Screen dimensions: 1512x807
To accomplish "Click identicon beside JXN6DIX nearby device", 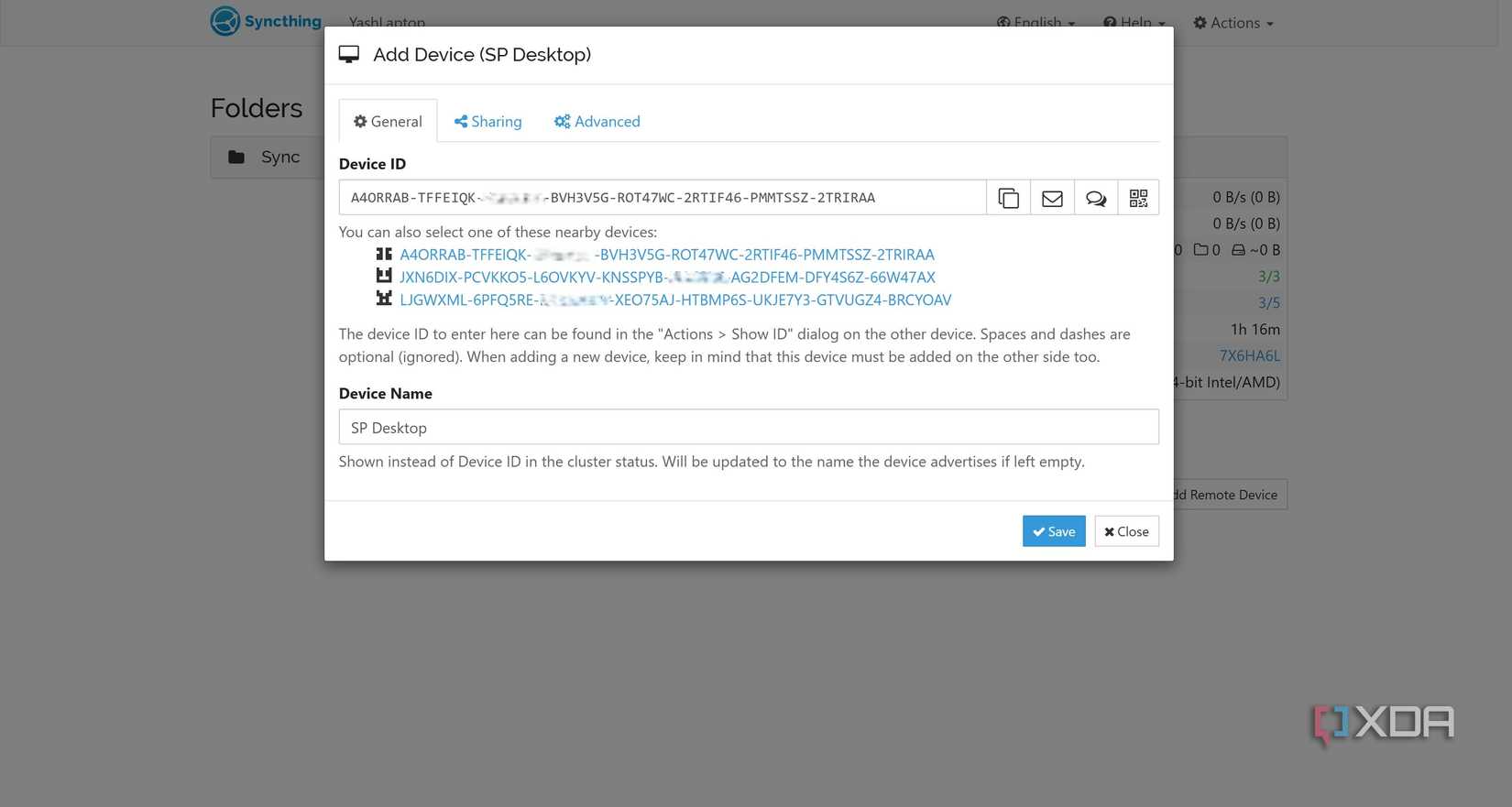I will tap(384, 276).
